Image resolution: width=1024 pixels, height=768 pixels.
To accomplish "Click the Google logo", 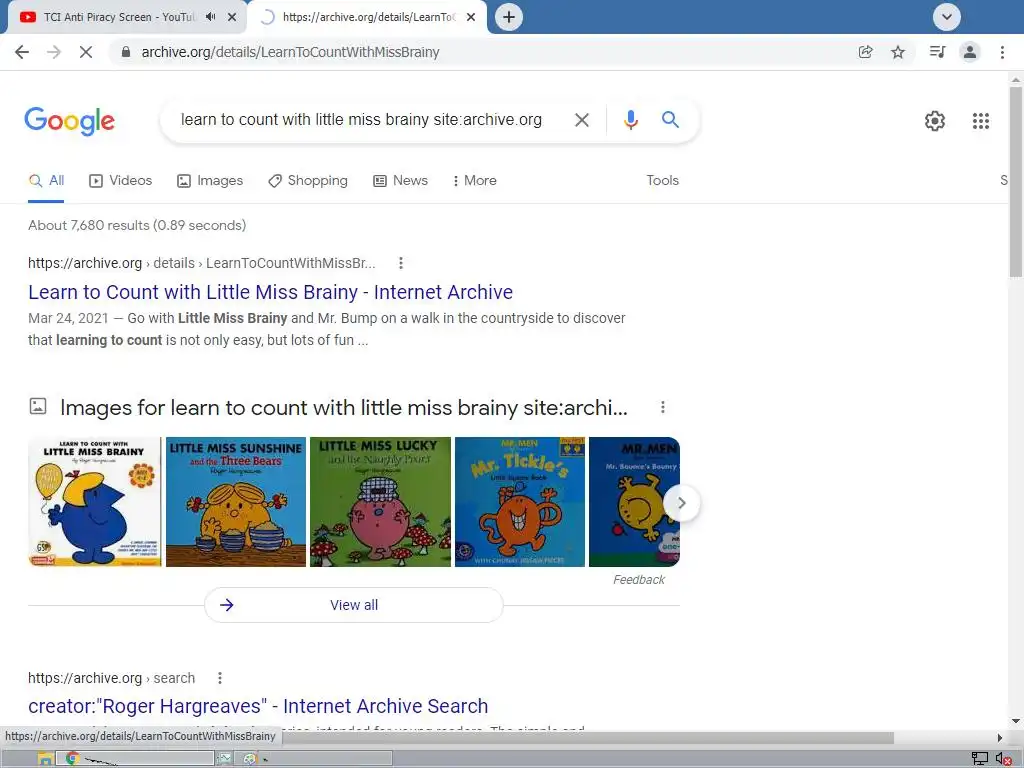I will tap(69, 121).
